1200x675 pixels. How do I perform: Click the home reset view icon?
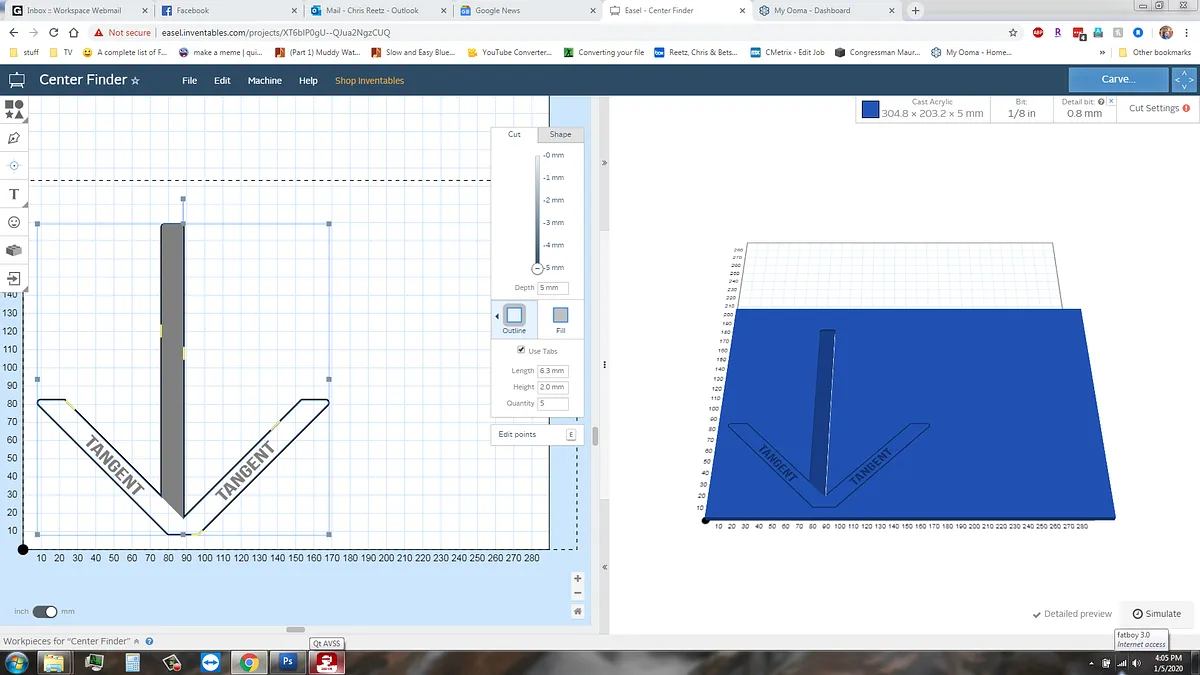[577, 610]
